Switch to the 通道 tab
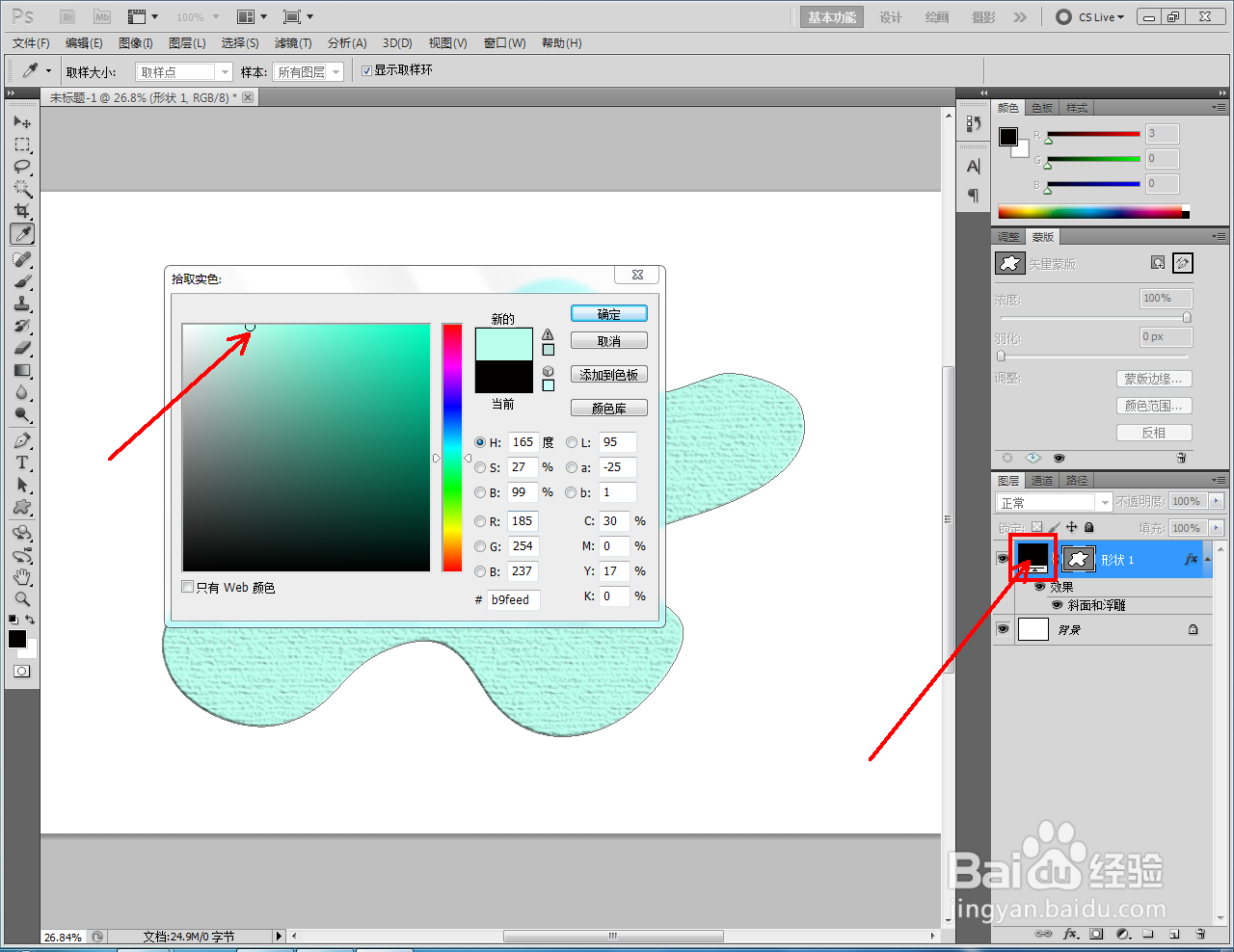 click(x=1042, y=480)
